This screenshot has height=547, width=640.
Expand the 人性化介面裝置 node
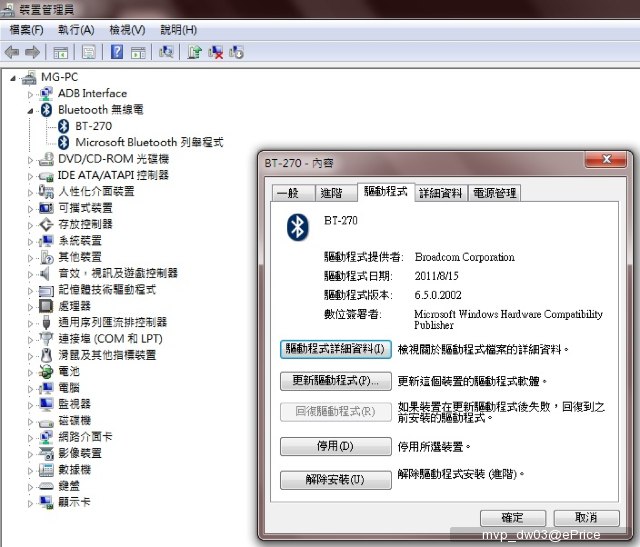tap(30, 193)
